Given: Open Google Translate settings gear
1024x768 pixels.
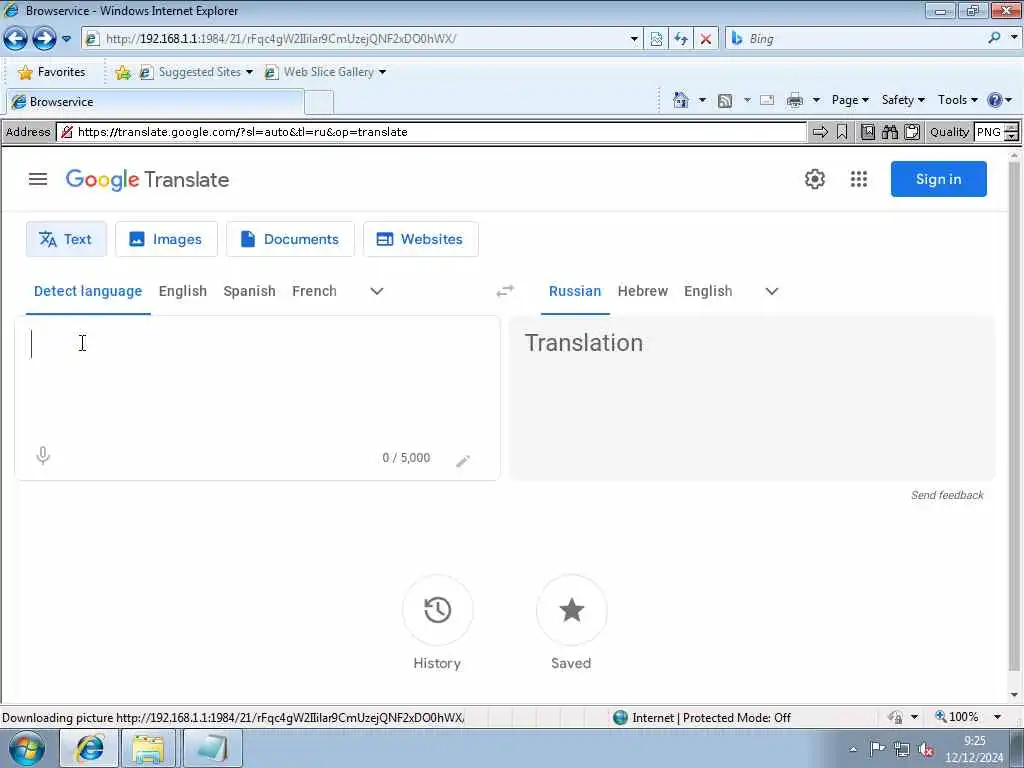Looking at the screenshot, I should [814, 179].
